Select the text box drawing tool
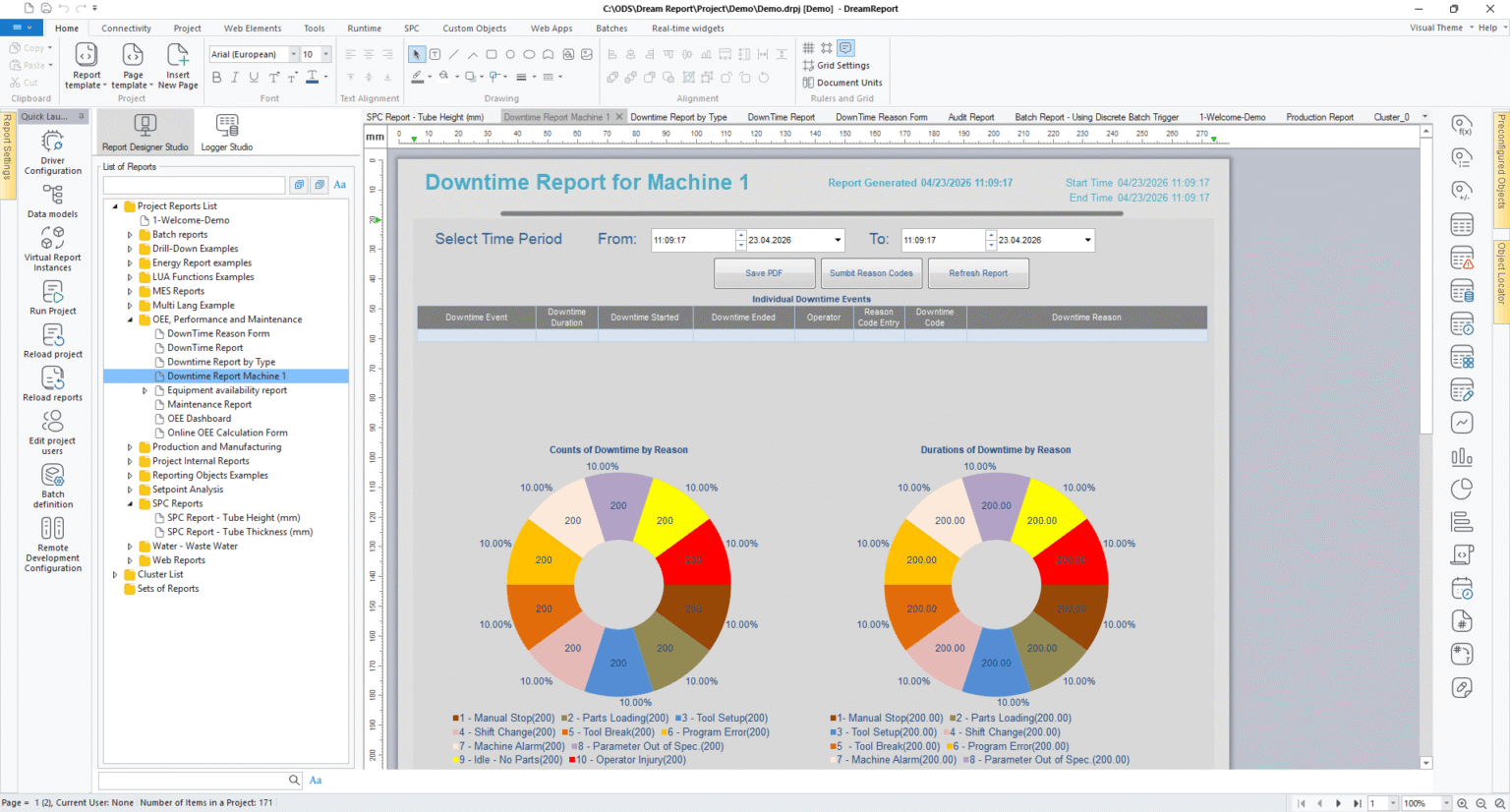Viewport: 1510px width, 812px height. click(435, 54)
